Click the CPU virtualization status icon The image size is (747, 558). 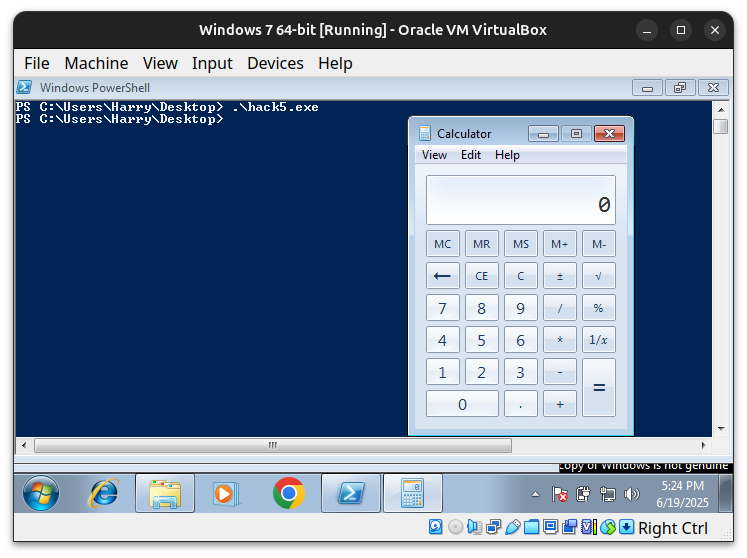point(588,527)
